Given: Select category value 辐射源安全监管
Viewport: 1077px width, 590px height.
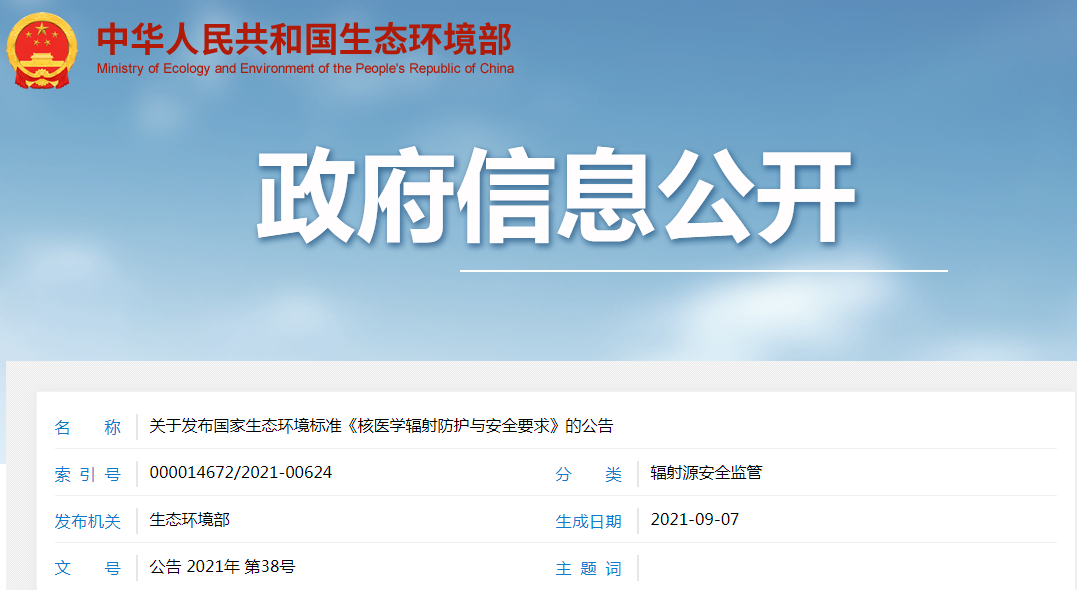Looking at the screenshot, I should tap(706, 473).
